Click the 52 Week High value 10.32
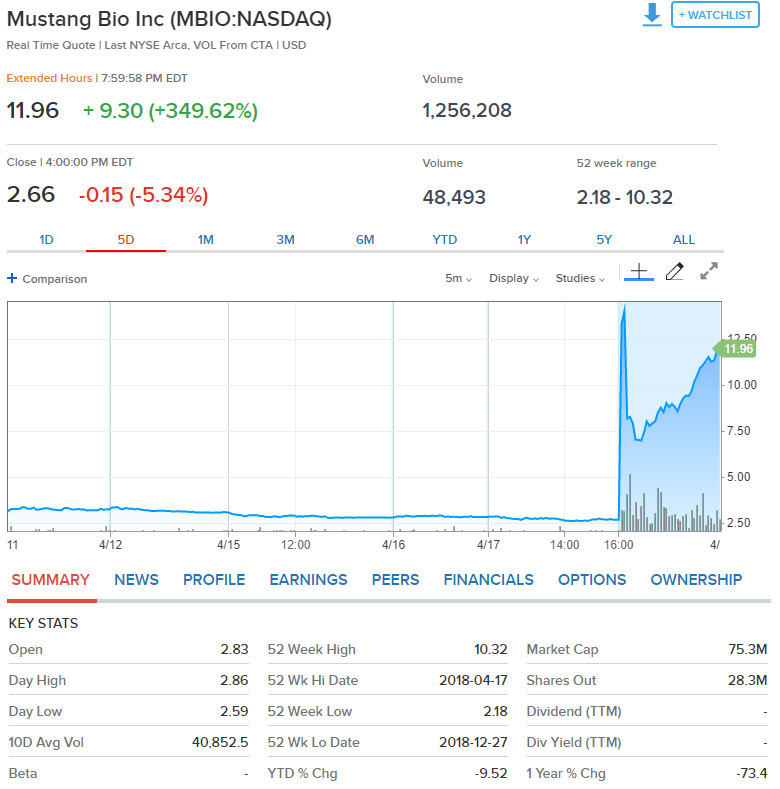The image size is (780, 789). [491, 649]
